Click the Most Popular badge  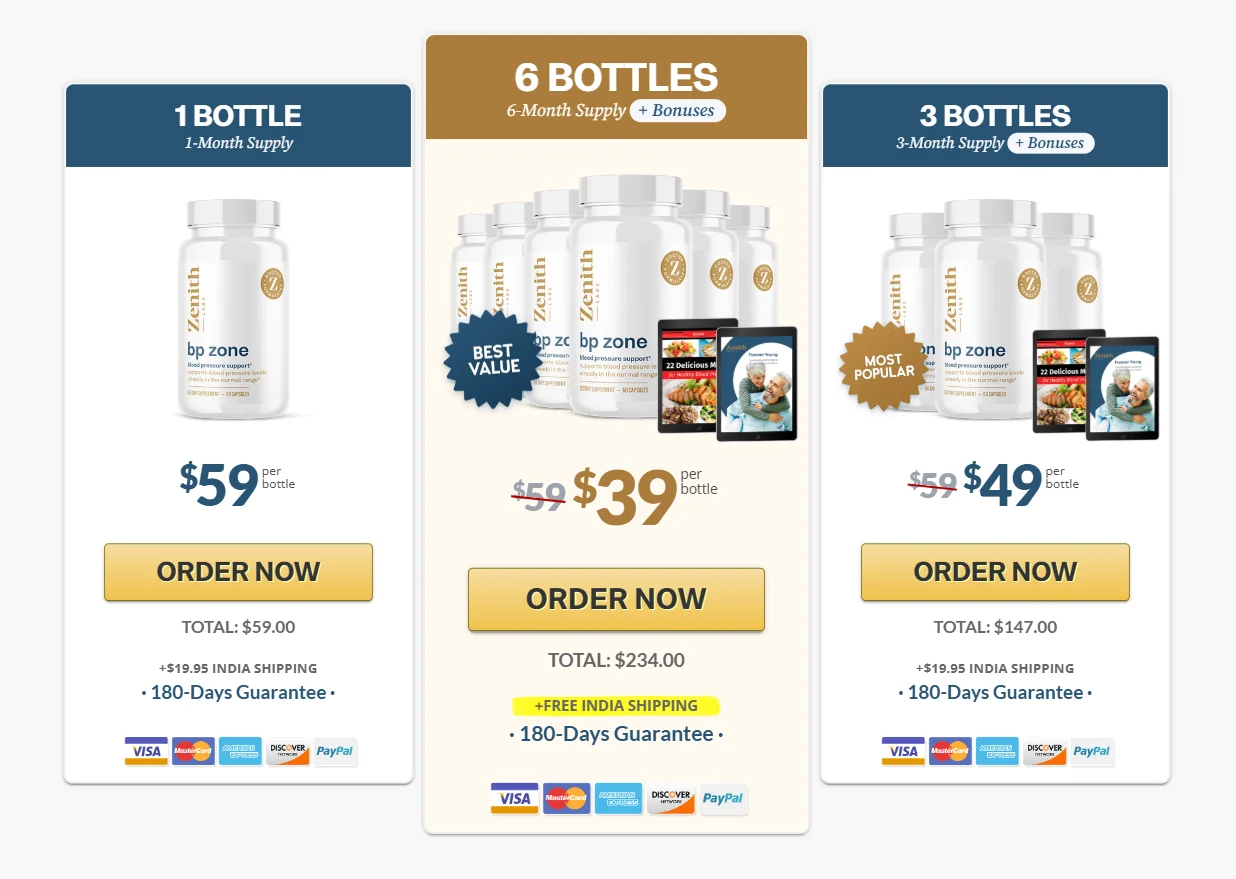(x=884, y=366)
